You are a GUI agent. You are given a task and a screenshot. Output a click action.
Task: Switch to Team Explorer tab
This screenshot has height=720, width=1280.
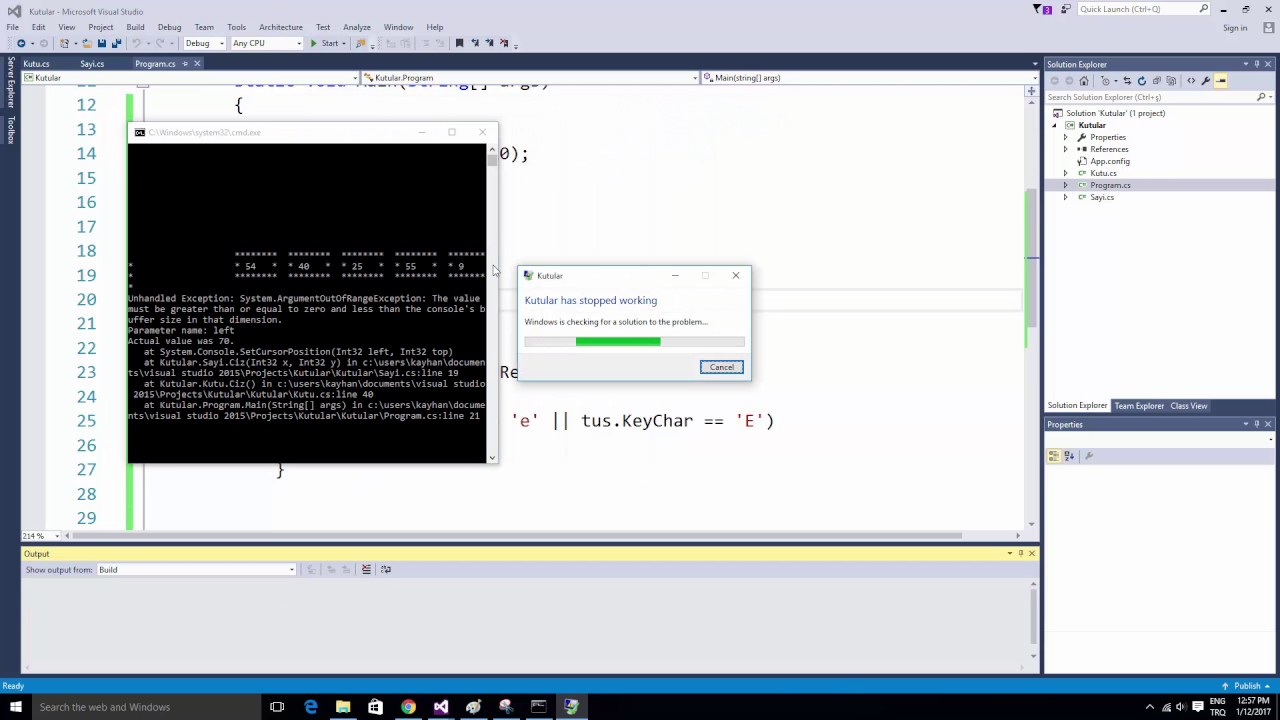point(1139,406)
